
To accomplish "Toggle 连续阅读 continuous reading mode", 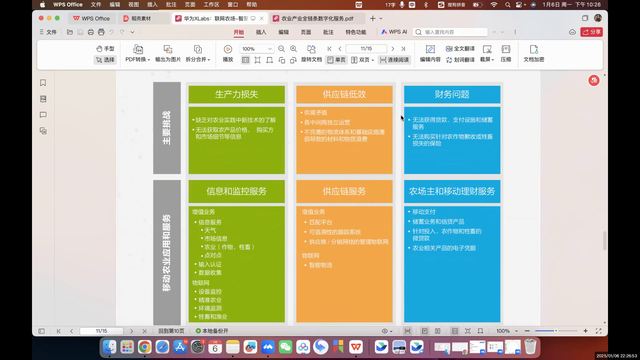I will tap(394, 60).
